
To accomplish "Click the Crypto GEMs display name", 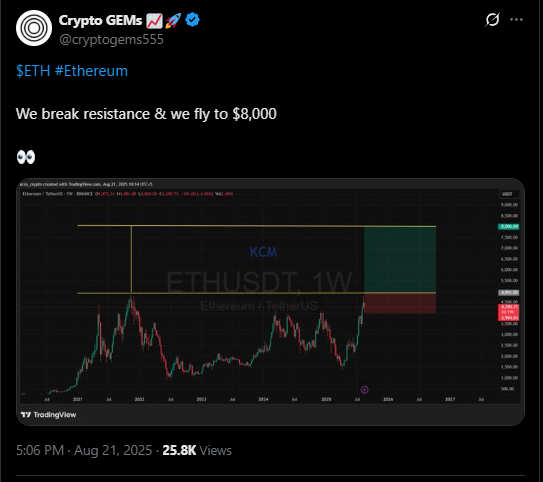I will coord(100,20).
